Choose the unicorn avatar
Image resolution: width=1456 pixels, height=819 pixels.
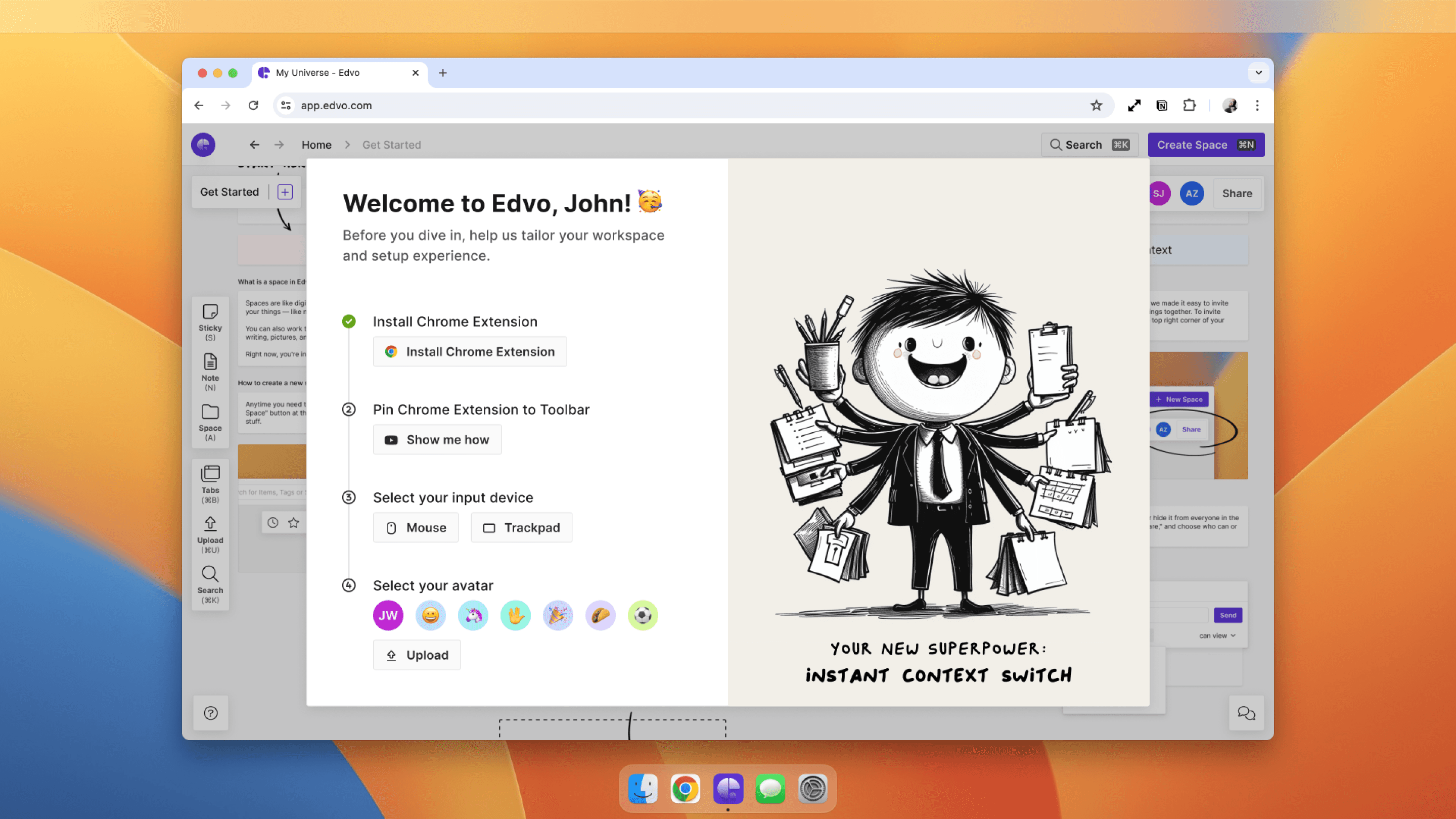coord(473,615)
